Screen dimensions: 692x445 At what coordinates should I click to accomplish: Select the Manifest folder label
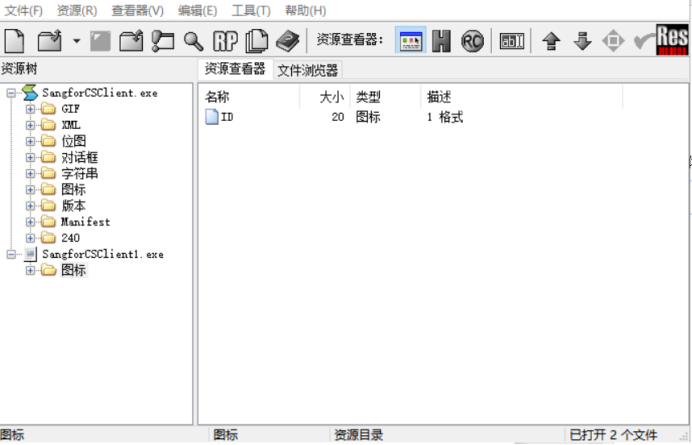point(86,222)
